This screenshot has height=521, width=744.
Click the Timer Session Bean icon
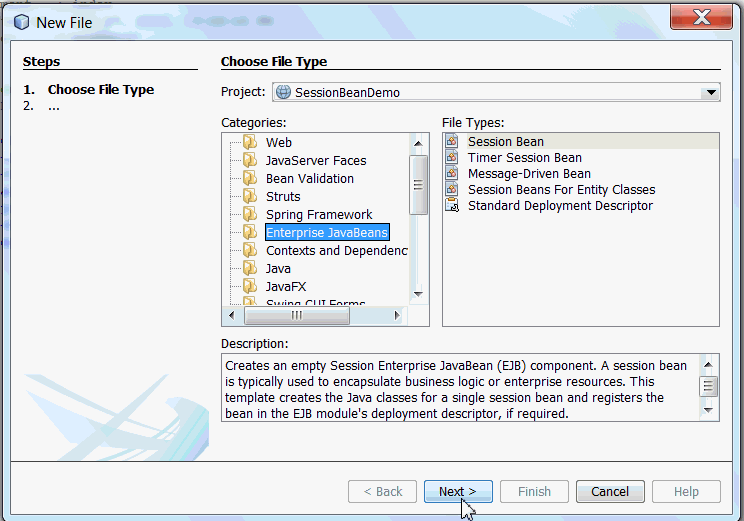point(452,157)
